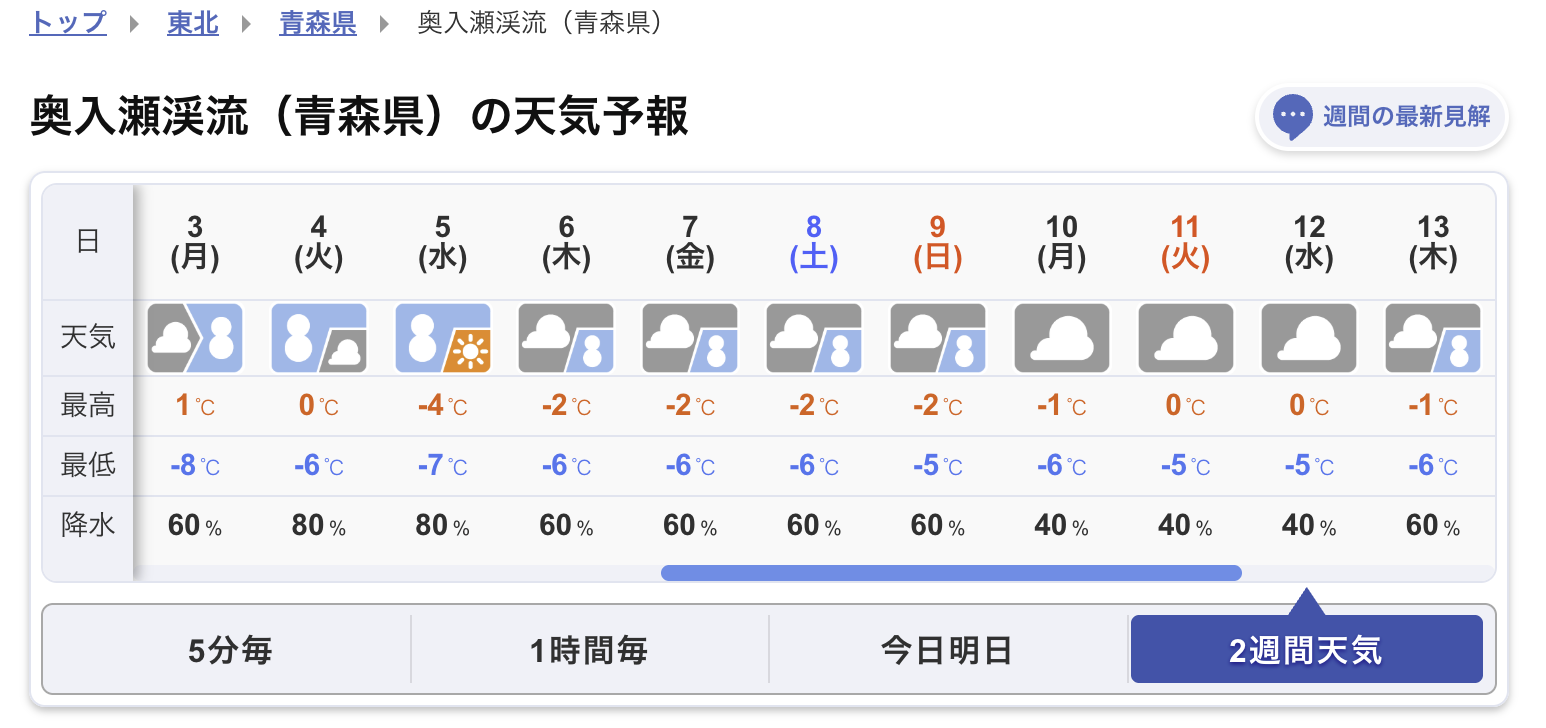Click the snow and sun icon for the 5th (水)
Image resolution: width=1546 pixels, height=728 pixels.
(443, 338)
